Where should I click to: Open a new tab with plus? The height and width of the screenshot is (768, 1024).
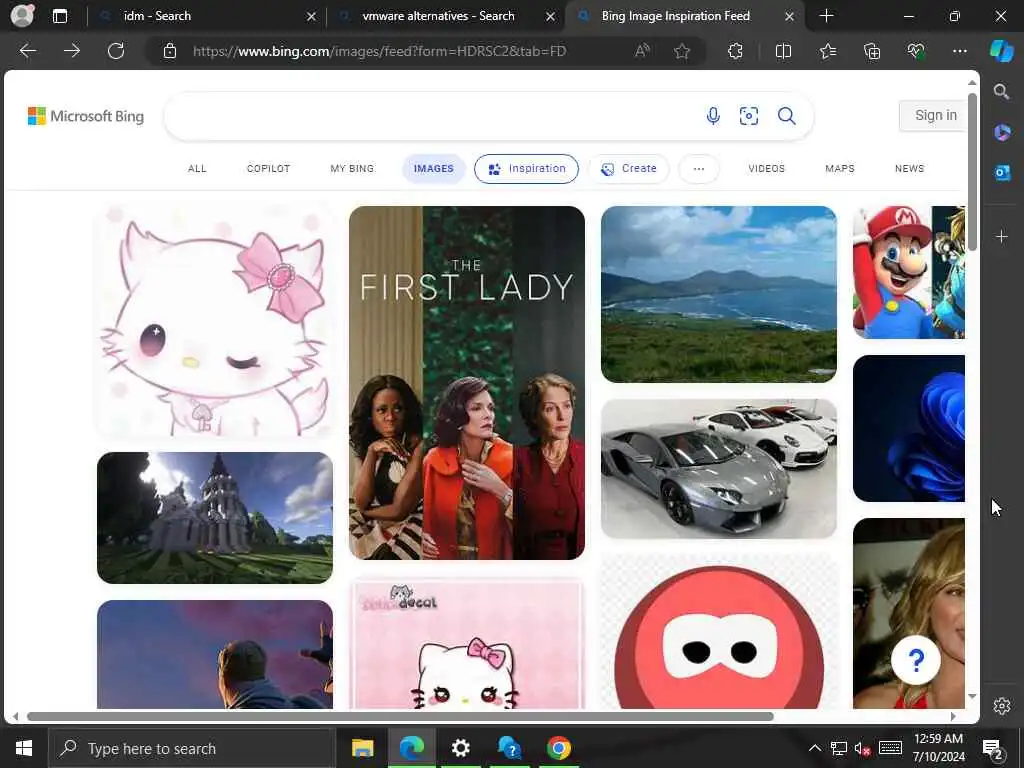click(826, 16)
